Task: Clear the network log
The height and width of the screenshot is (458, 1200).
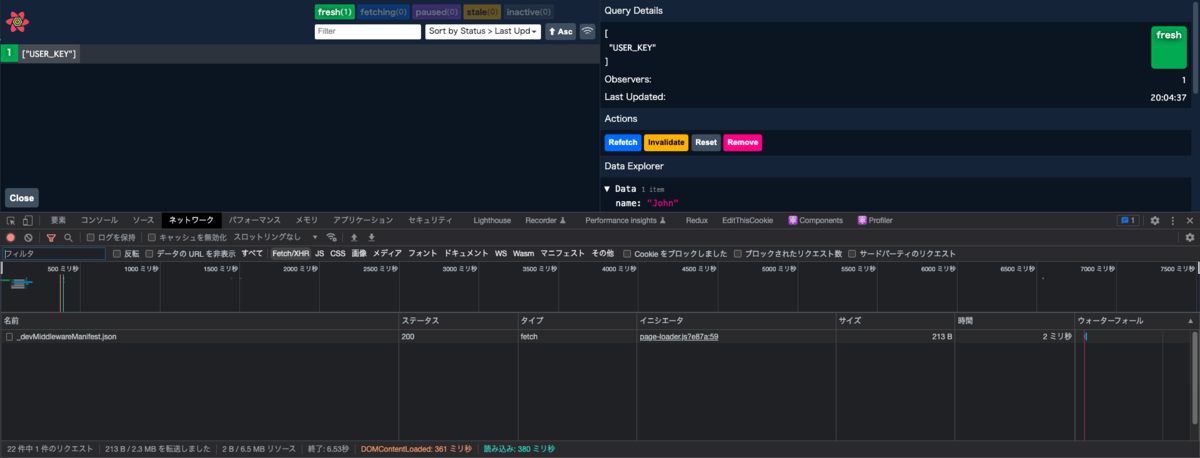Action: 29,238
